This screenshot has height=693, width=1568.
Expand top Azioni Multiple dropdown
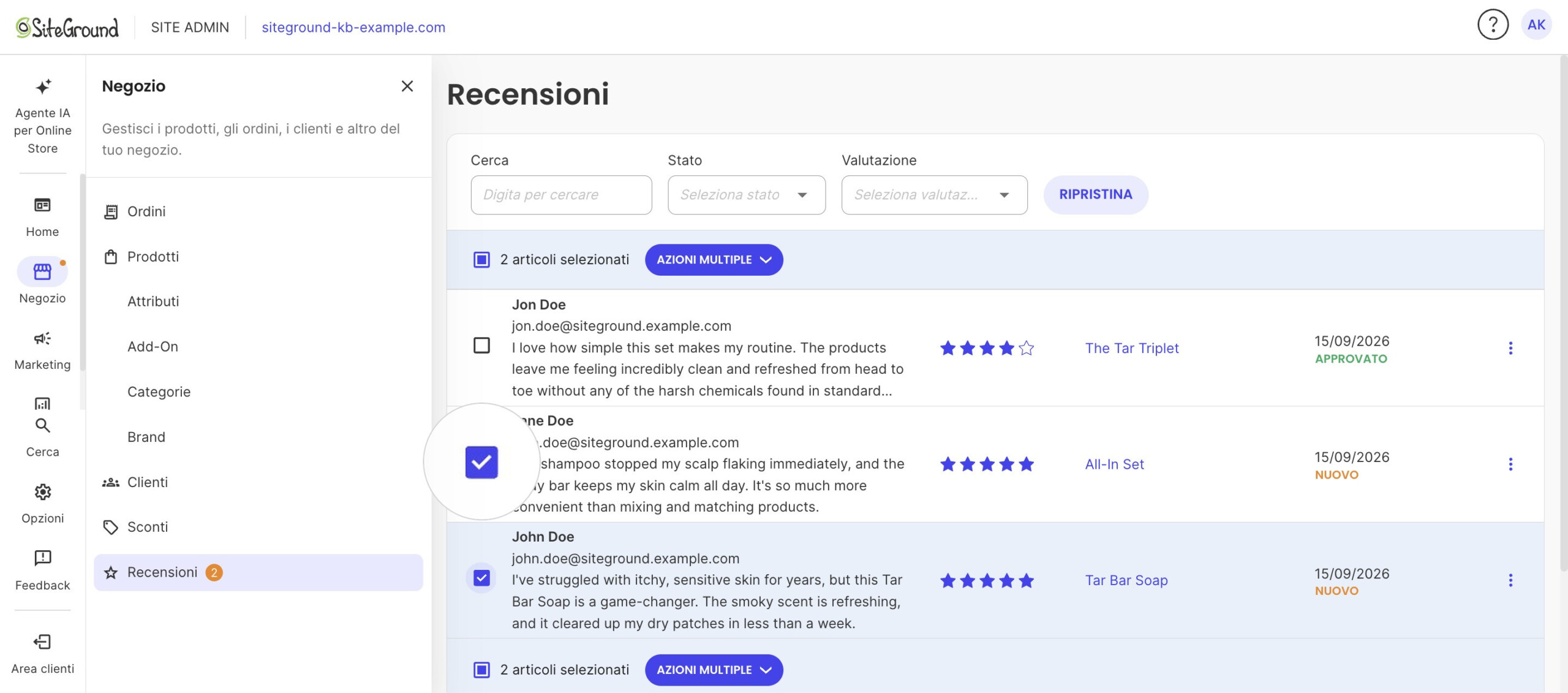714,260
